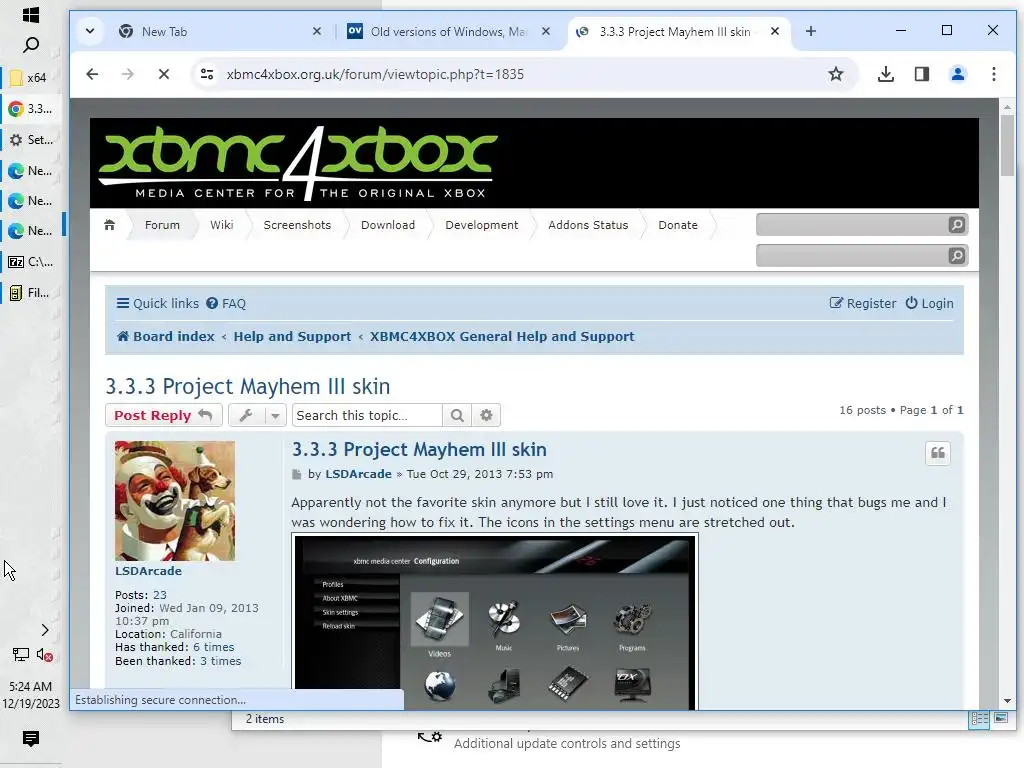Click the muted volume tray icon
Viewport: 1024px width, 768px height.
click(44, 654)
